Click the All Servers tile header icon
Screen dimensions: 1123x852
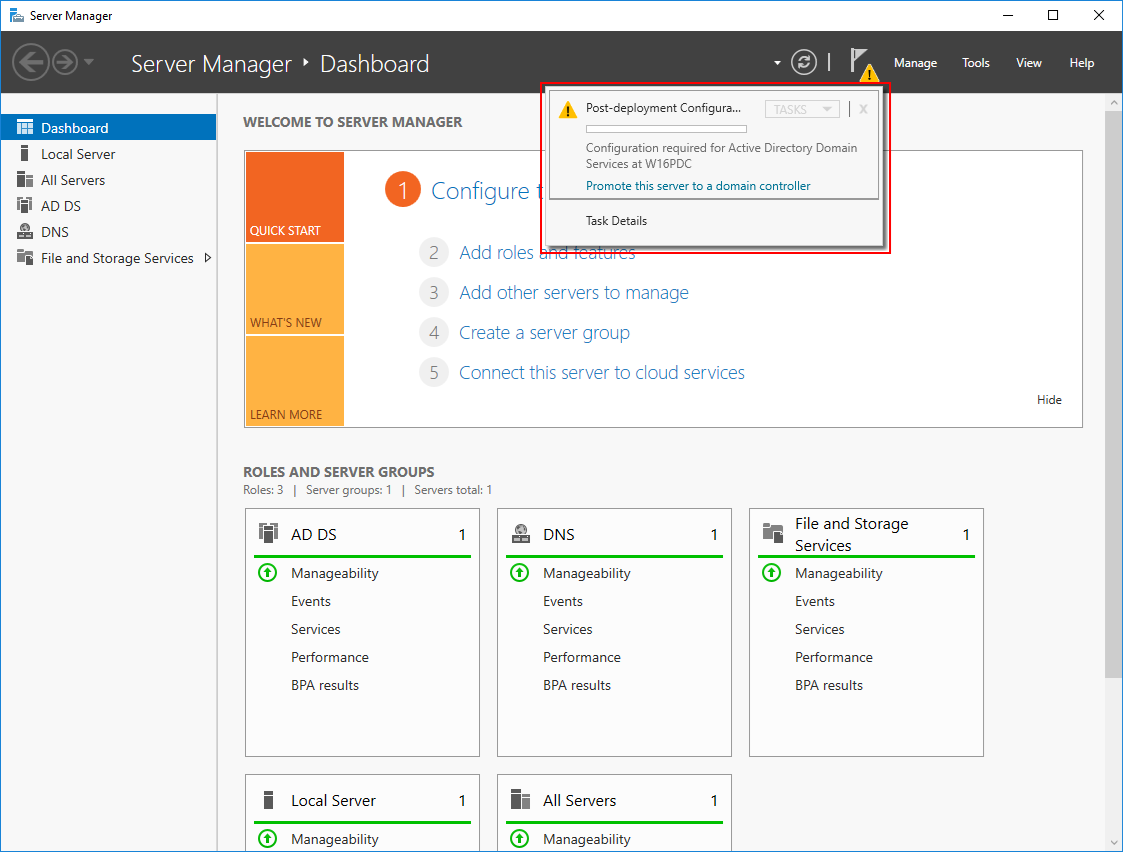click(x=520, y=799)
